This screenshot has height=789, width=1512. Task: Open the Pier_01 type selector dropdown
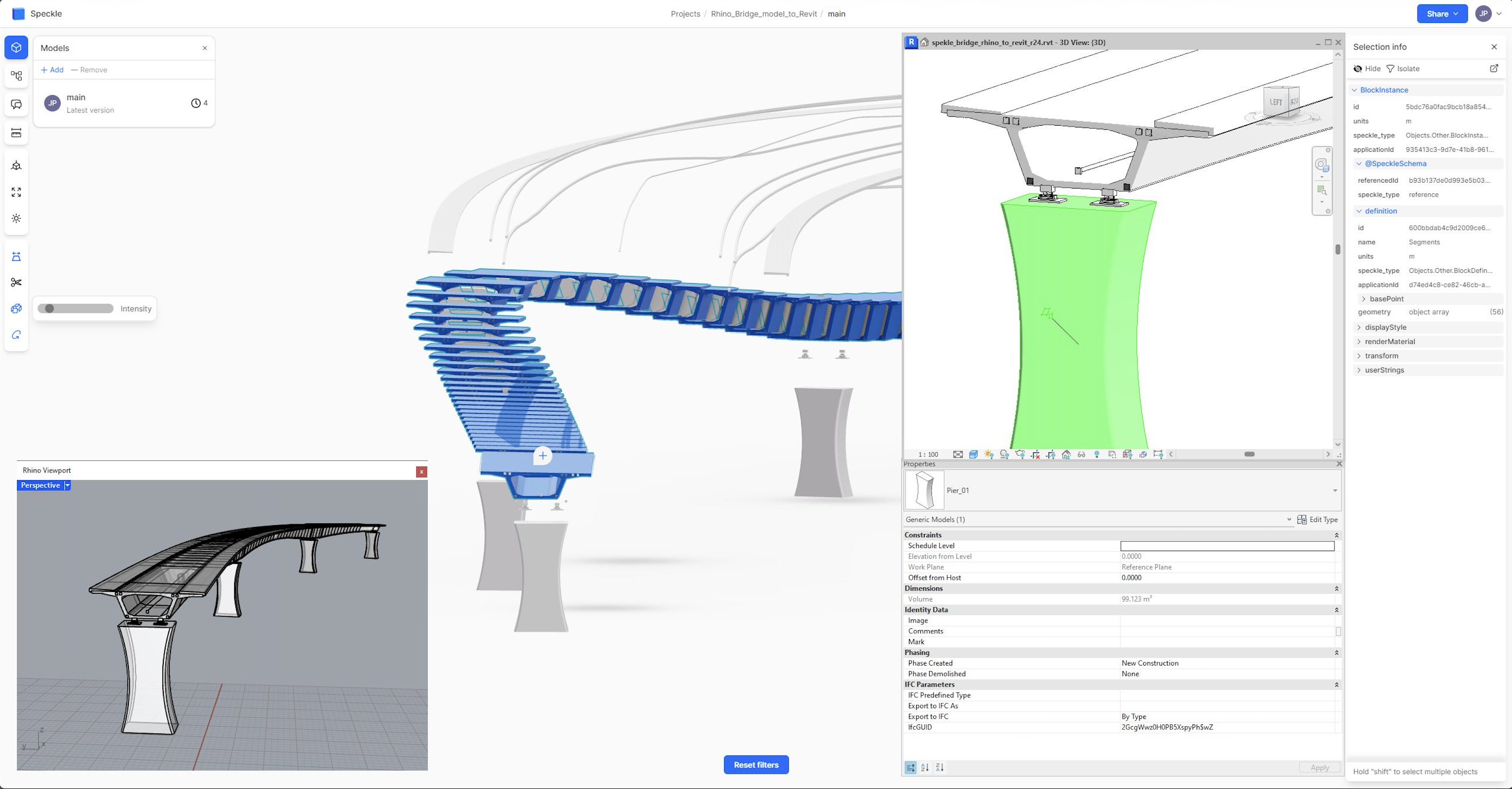point(1335,490)
